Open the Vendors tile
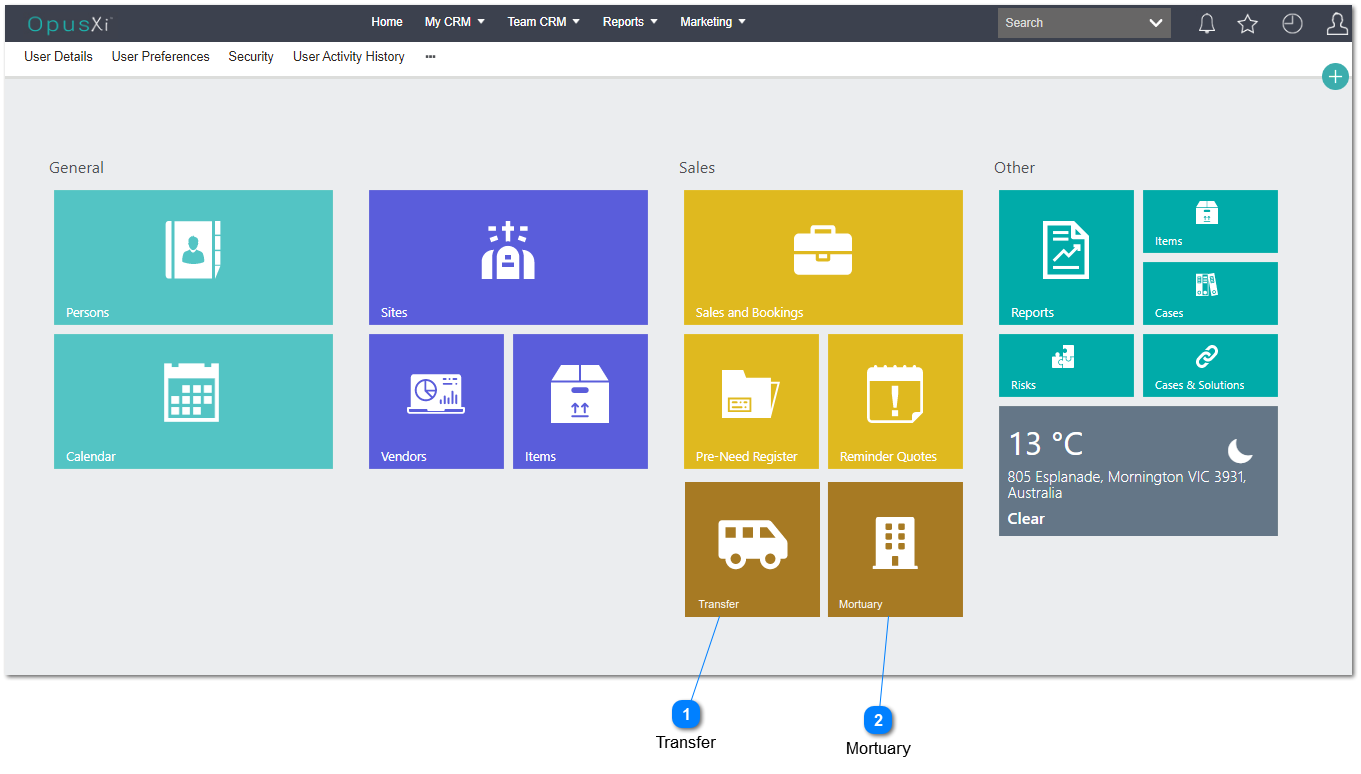 436,401
